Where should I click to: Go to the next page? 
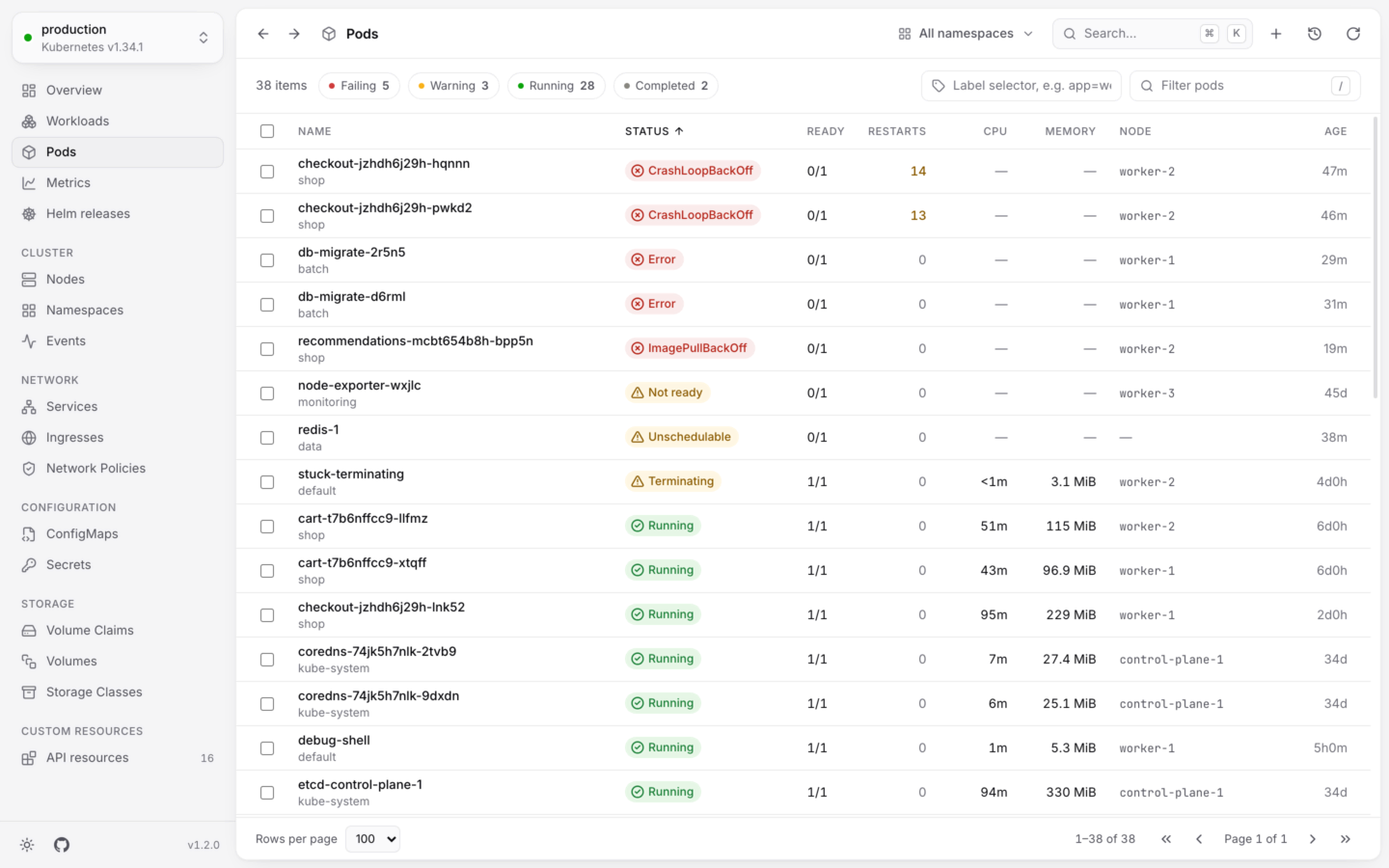click(1313, 839)
